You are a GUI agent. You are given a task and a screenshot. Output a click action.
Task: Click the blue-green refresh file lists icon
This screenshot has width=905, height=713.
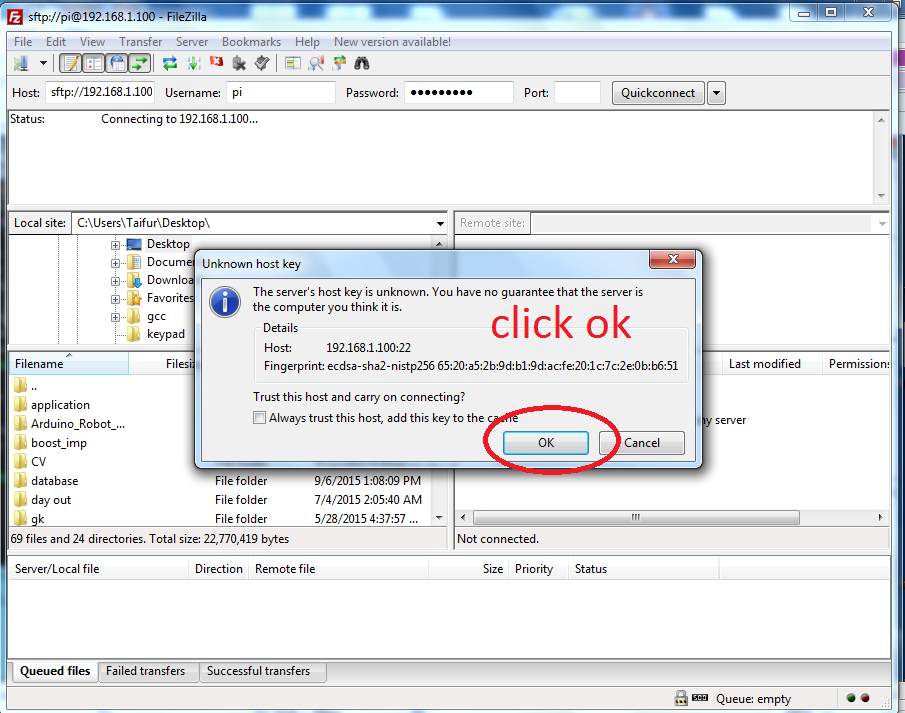170,63
